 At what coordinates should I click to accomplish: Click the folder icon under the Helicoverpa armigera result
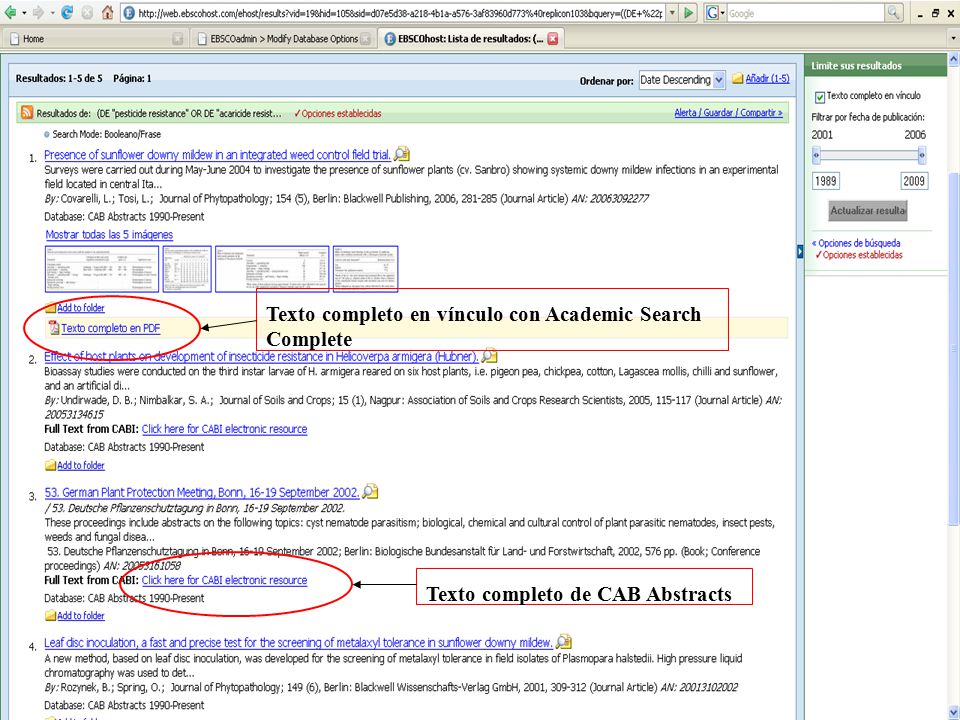pos(50,465)
